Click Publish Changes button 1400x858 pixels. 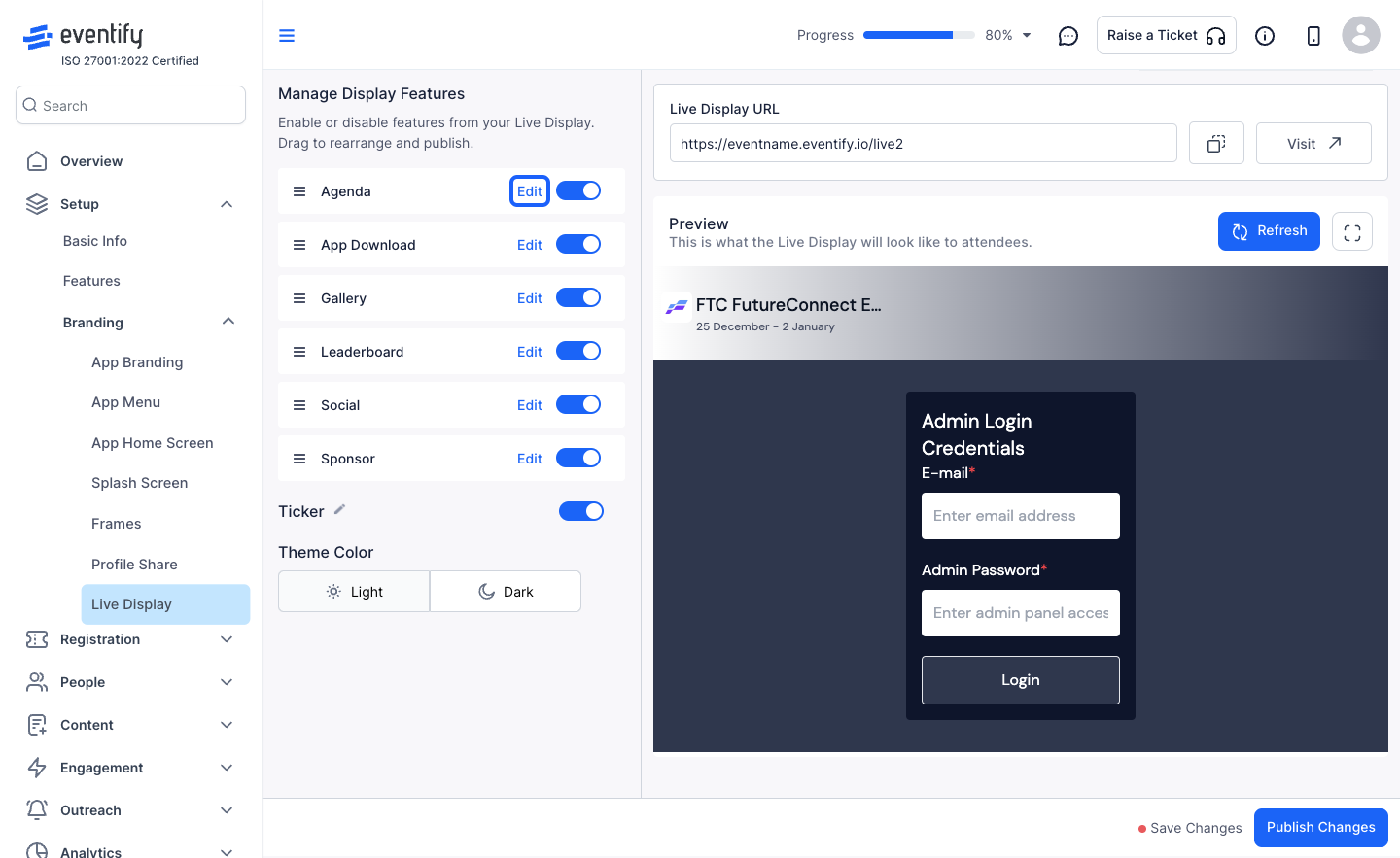[x=1321, y=828]
